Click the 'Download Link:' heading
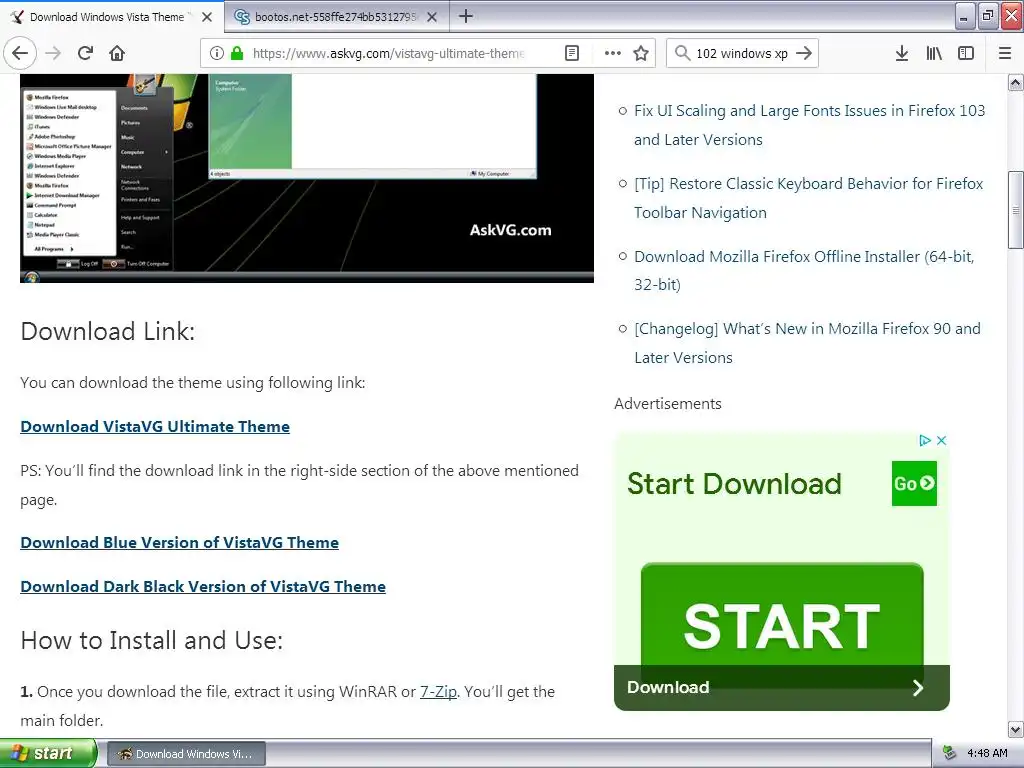This screenshot has width=1024, height=768. [x=108, y=331]
